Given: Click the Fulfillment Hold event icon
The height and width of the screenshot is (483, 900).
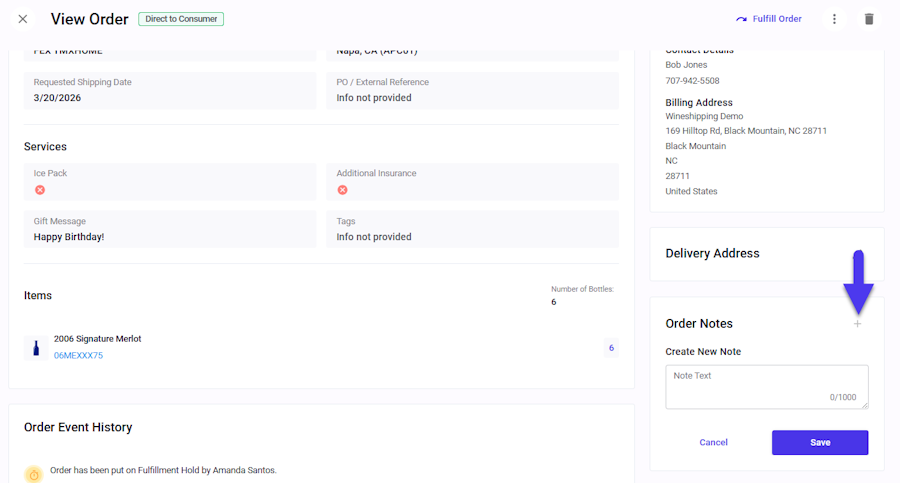Looking at the screenshot, I should click(x=34, y=474).
